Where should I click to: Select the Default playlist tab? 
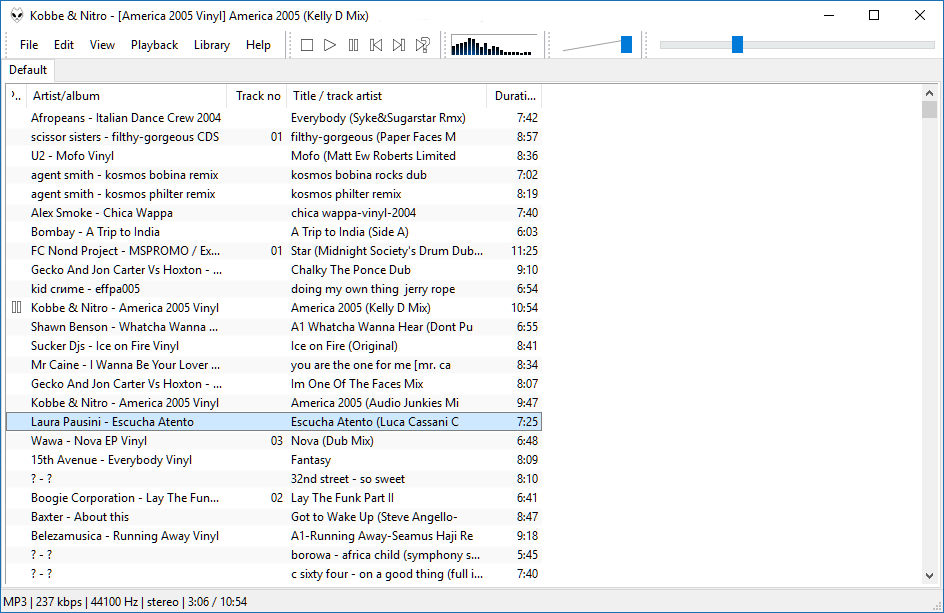(28, 70)
